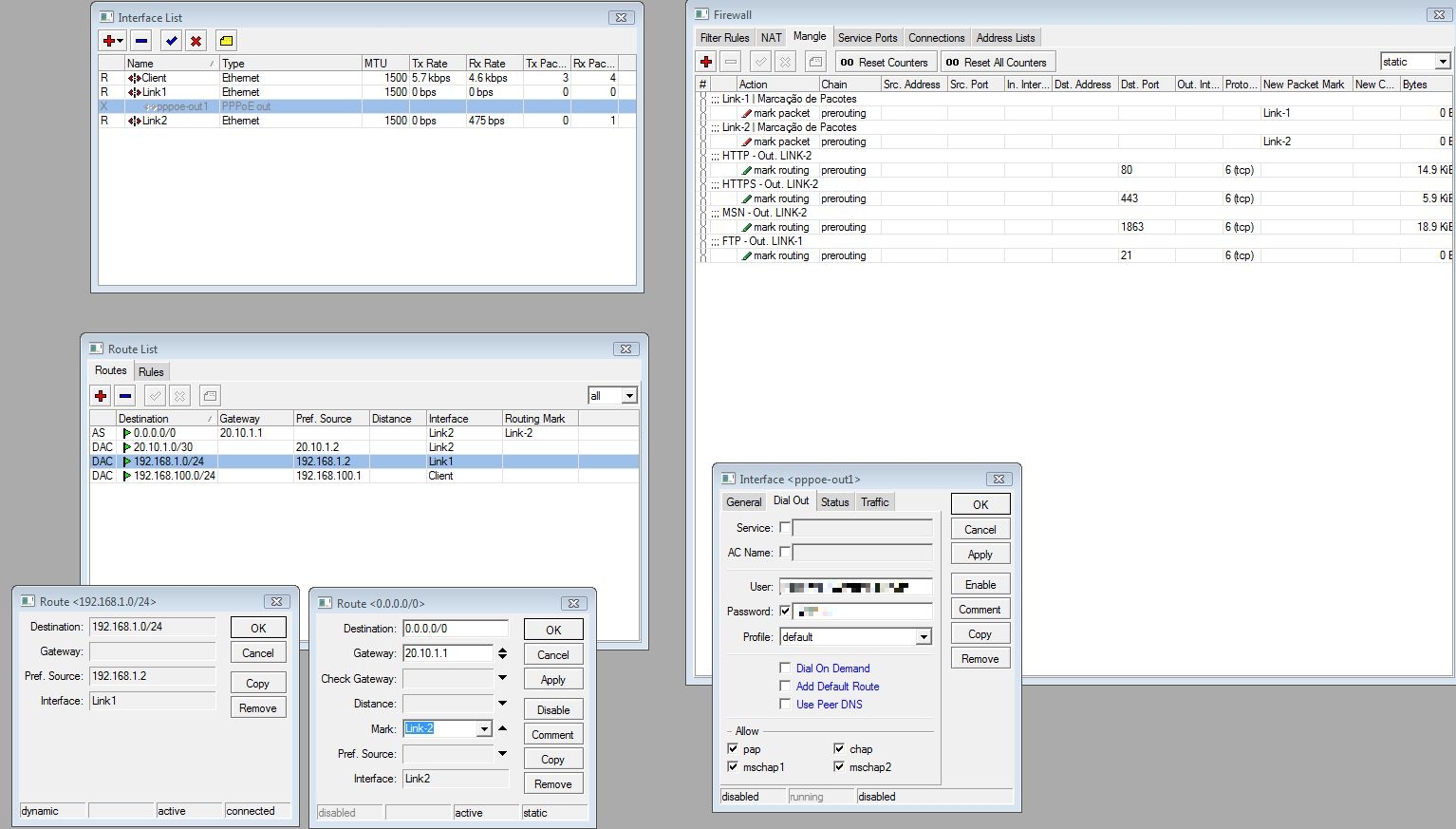Expand the Mark dropdown with Link-2
The image size is (1456, 829).
tap(484, 729)
